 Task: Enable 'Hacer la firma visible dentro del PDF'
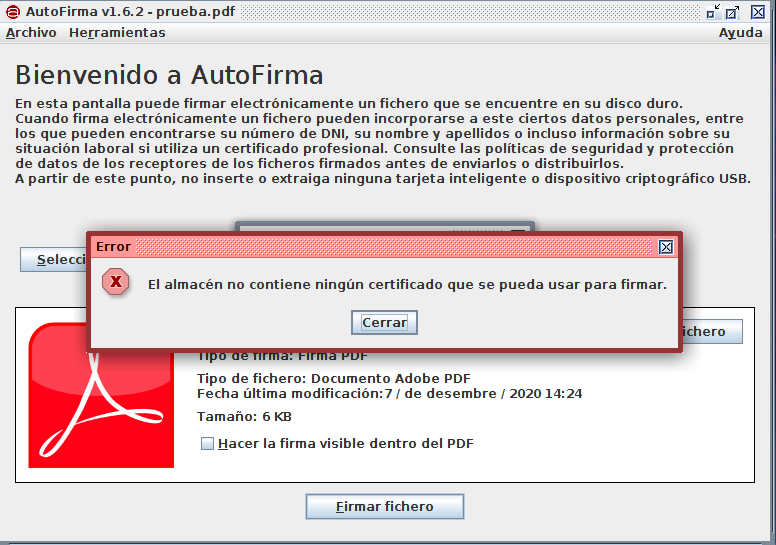[x=208, y=444]
